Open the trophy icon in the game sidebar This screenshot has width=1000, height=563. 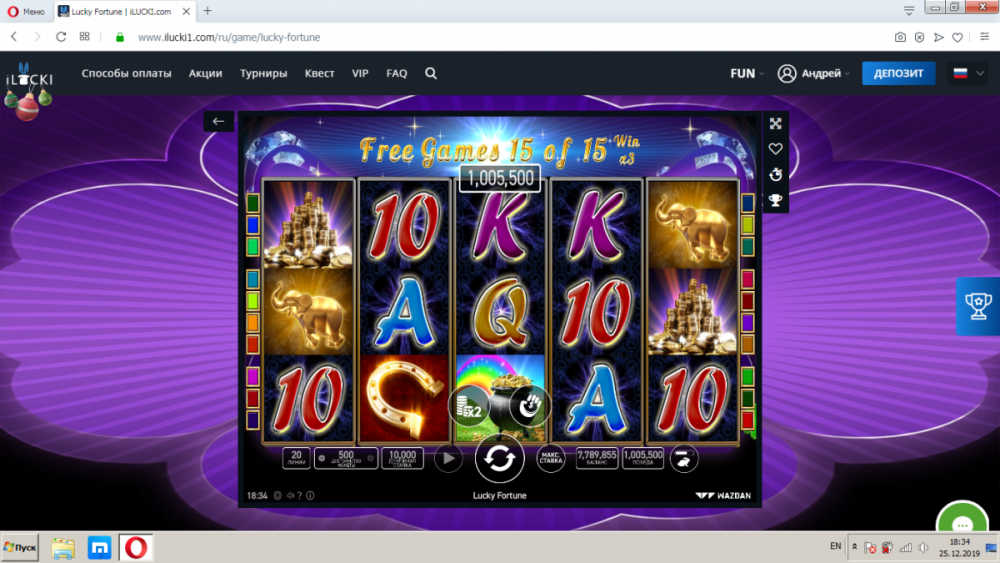[776, 201]
